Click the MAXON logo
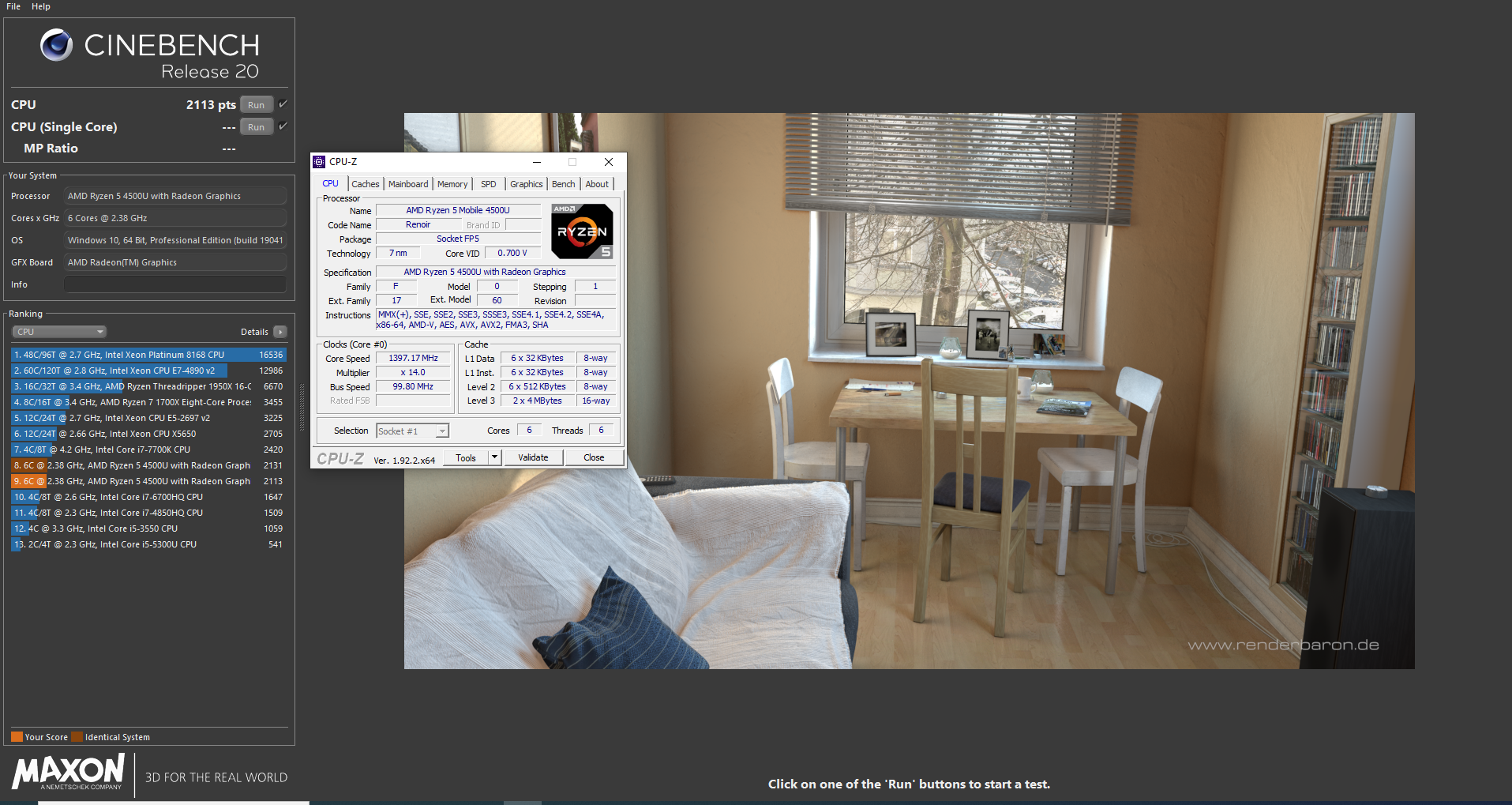1512x805 pixels. 69,771
